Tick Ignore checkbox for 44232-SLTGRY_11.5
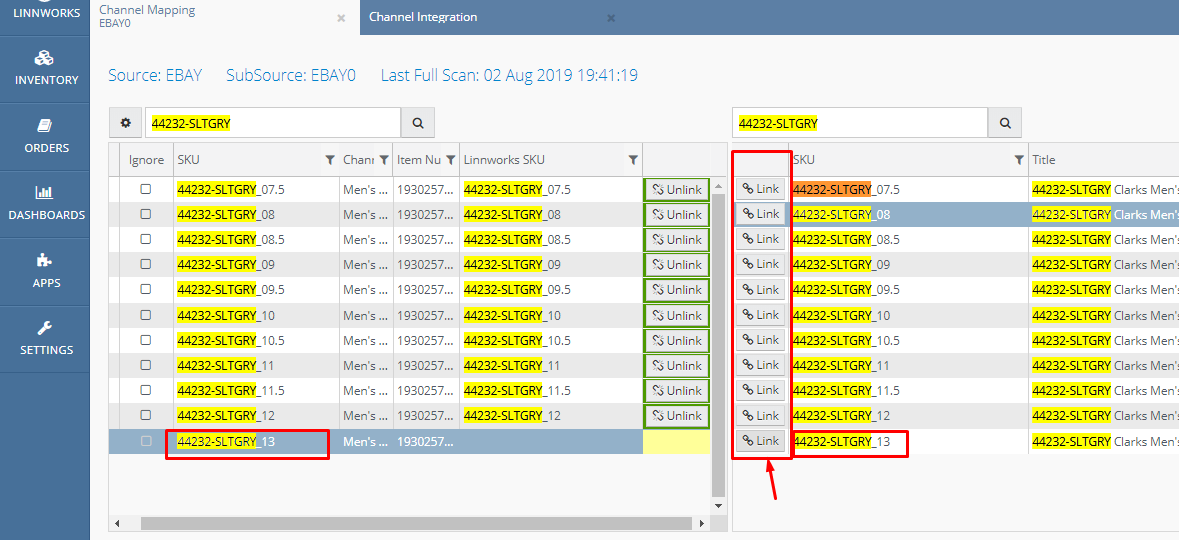 (x=146, y=390)
